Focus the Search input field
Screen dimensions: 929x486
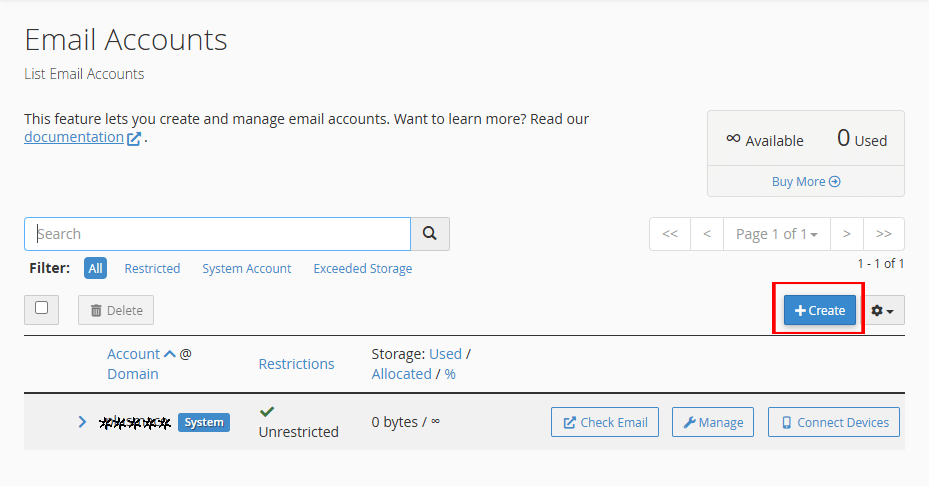217,234
